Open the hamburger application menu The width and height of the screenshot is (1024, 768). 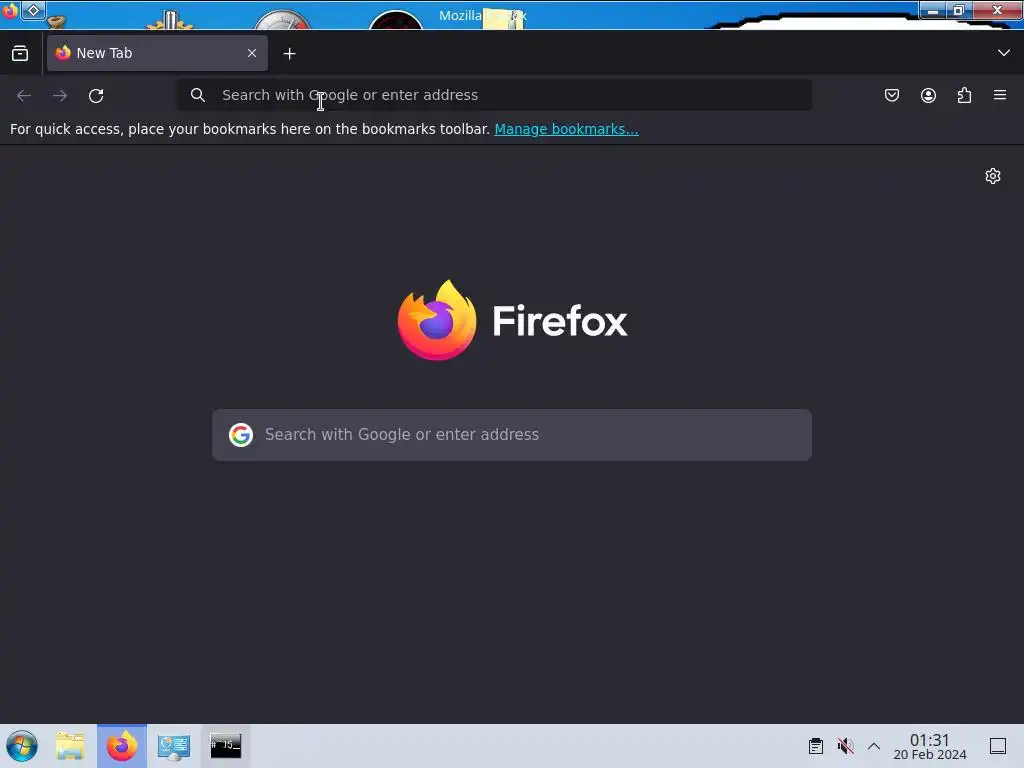click(x=1000, y=95)
